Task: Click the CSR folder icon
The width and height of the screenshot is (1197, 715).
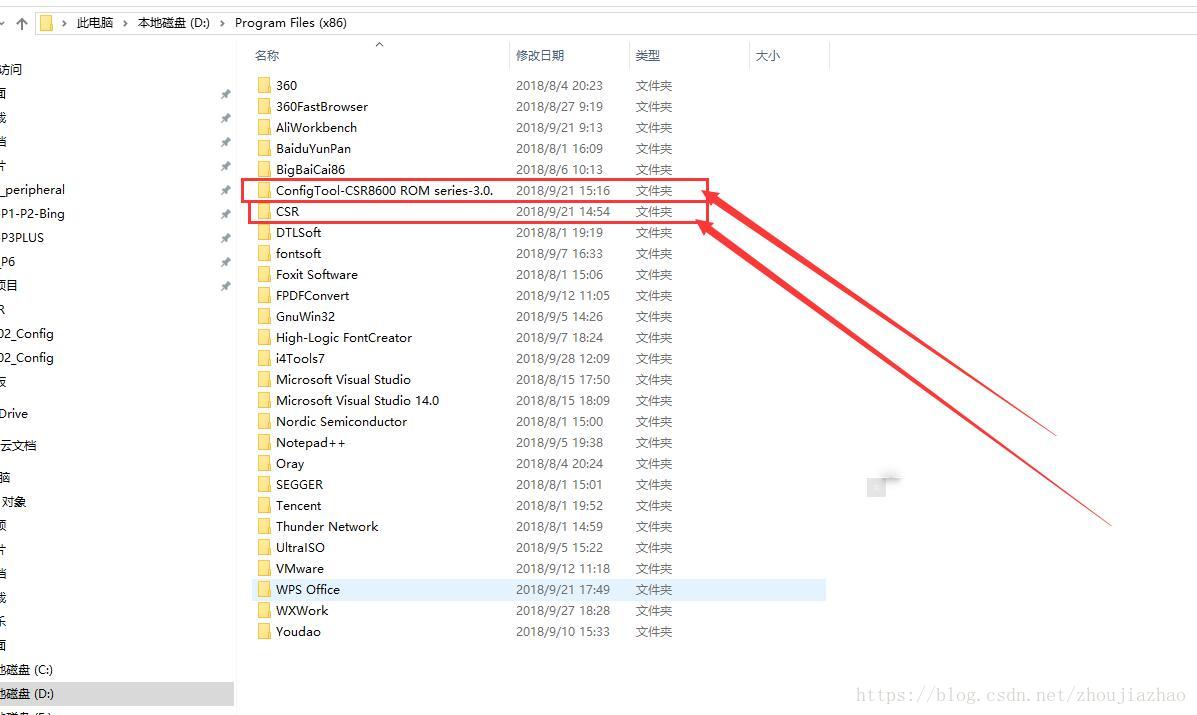Action: pos(264,211)
